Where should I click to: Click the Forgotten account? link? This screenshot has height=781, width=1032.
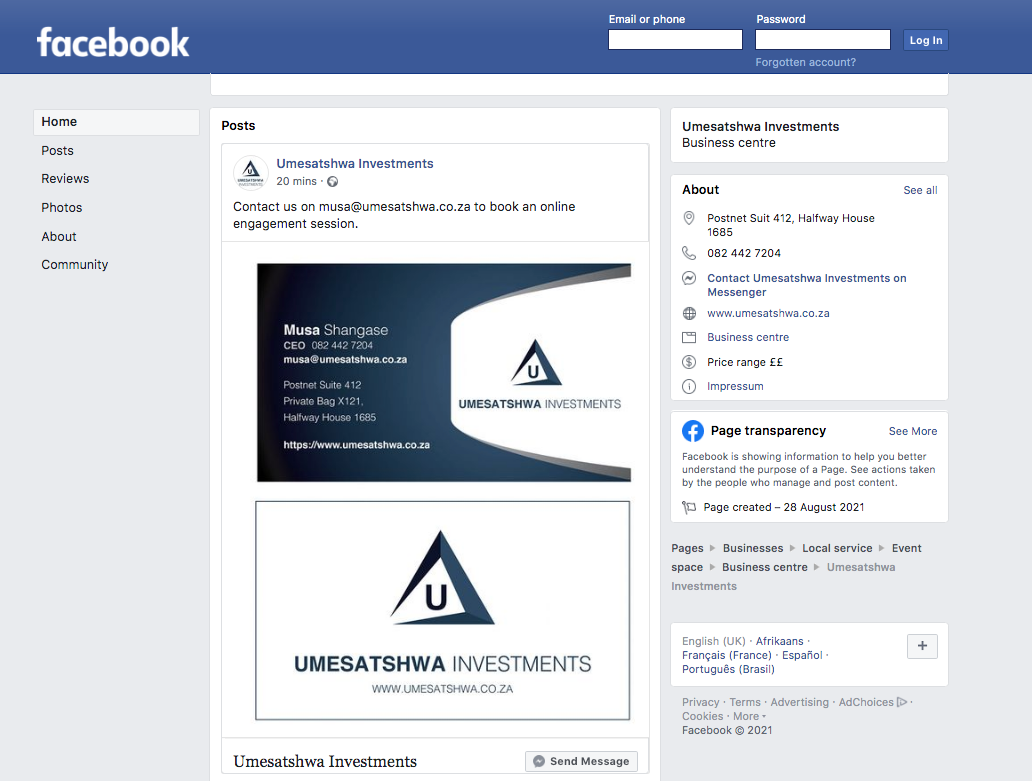[806, 63]
